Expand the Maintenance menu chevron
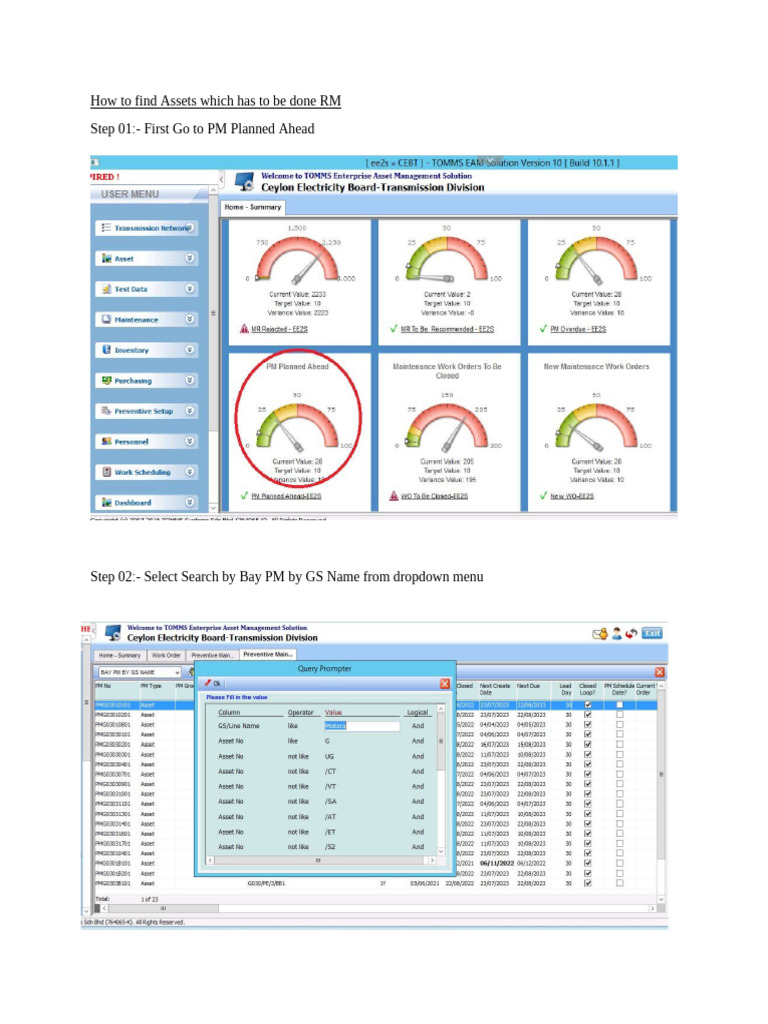This screenshot has width=768, height=1024. click(x=189, y=319)
